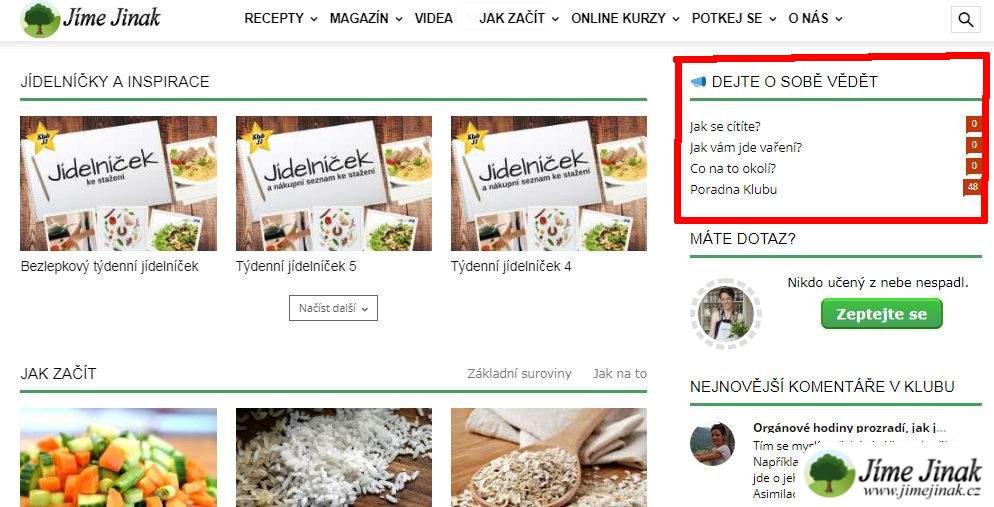Viewport: 994px width, 507px height.
Task: Click the green Zeptejte se button
Action: [881, 314]
